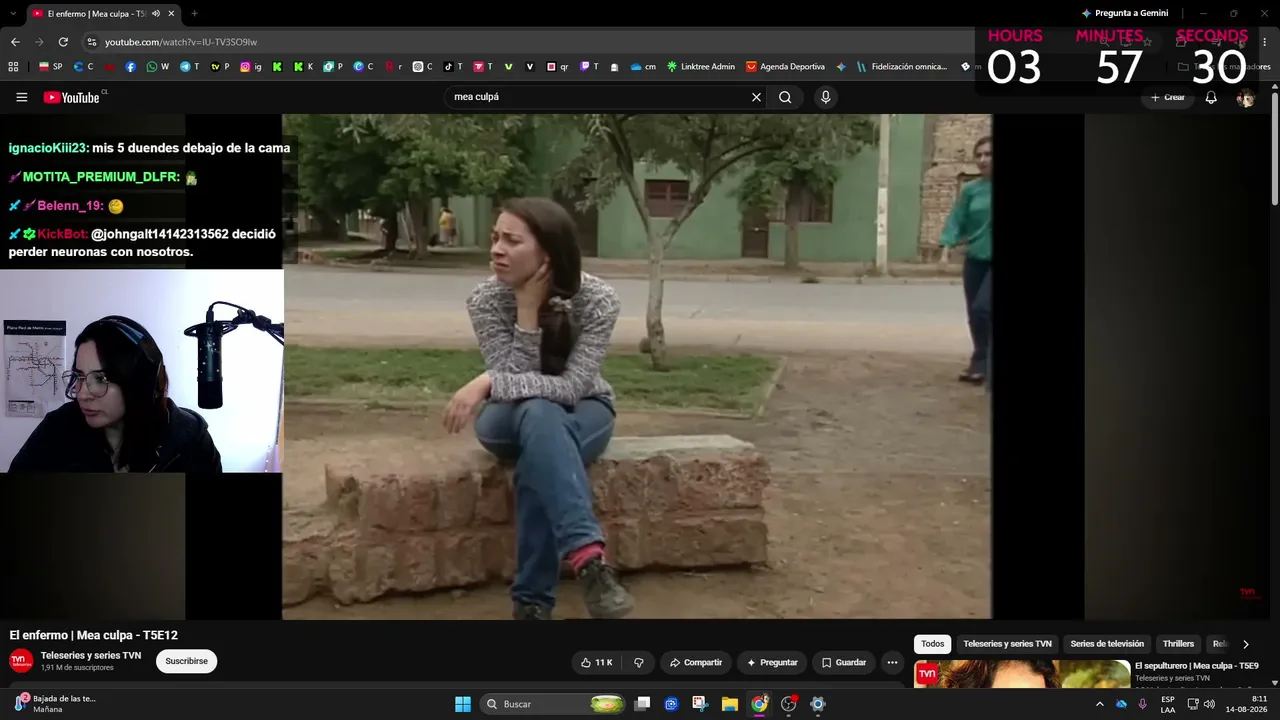This screenshot has height=720, width=1280.
Task: Open File Explorer from the taskbar
Action: [730, 704]
